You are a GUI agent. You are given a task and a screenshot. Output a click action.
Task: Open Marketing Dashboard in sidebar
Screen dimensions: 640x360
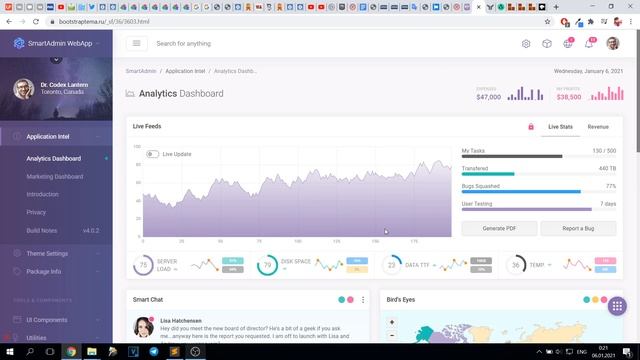coord(56,177)
